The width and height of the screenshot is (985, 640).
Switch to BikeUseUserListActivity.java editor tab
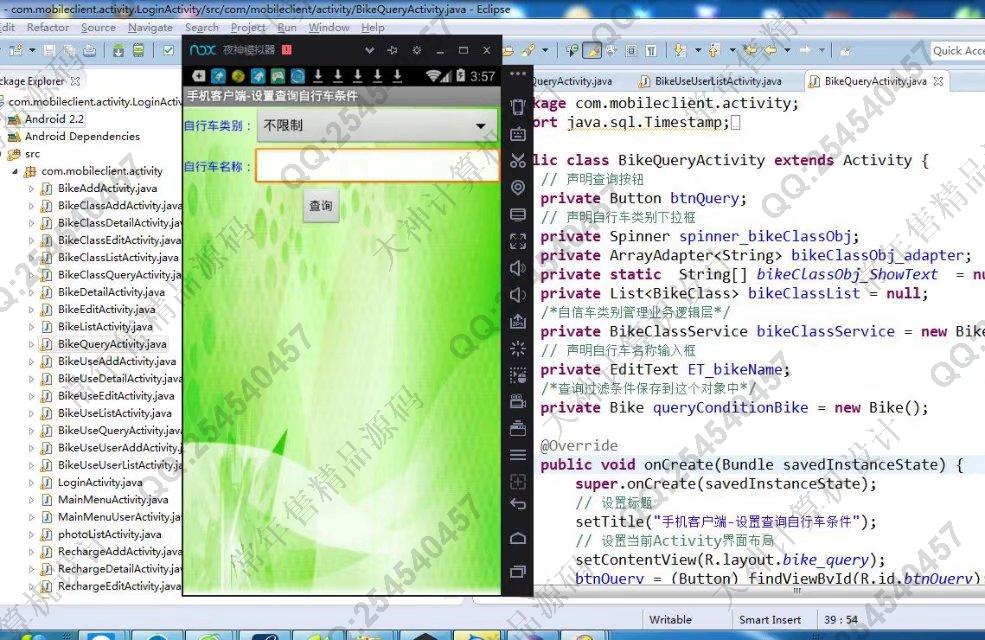pyautogui.click(x=711, y=81)
